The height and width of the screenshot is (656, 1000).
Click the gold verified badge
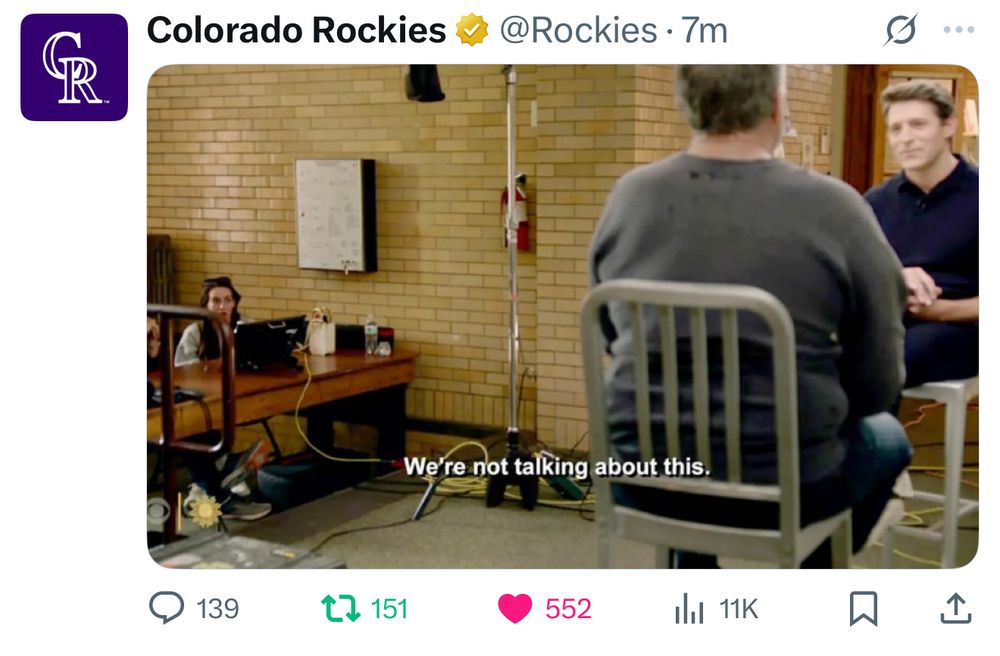(472, 29)
